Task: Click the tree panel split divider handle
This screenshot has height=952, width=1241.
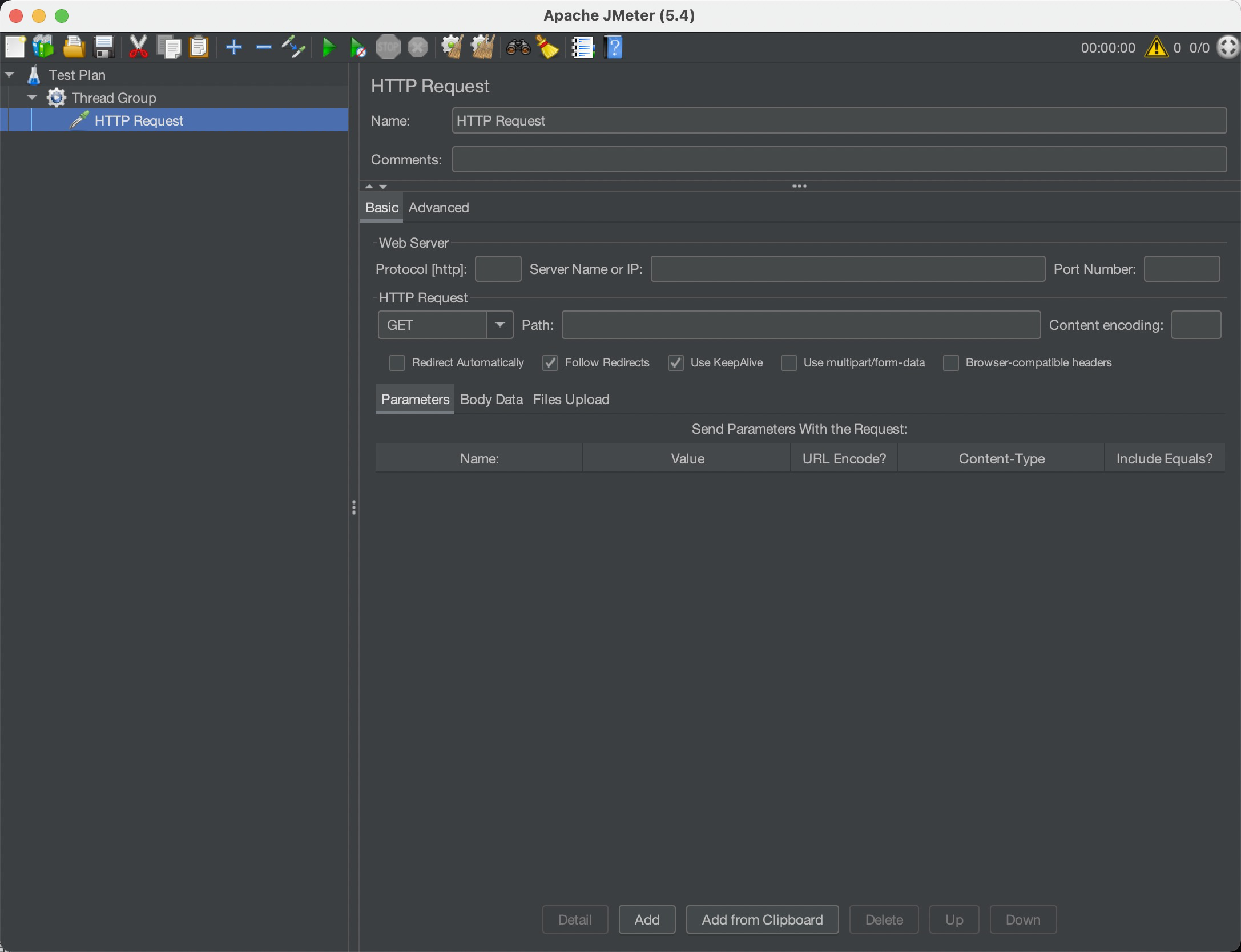Action: point(354,507)
